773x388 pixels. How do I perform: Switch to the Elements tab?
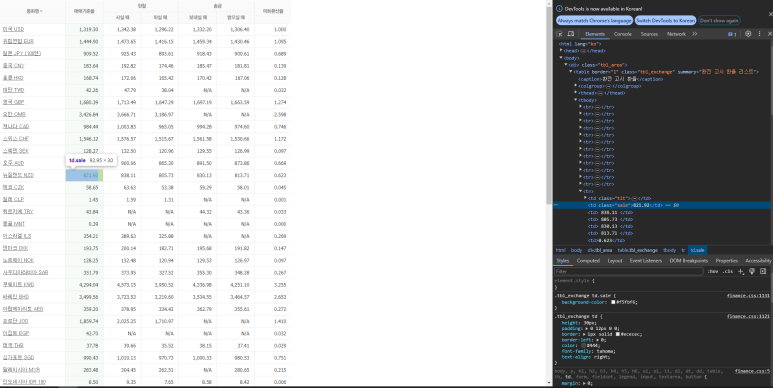(x=595, y=34)
